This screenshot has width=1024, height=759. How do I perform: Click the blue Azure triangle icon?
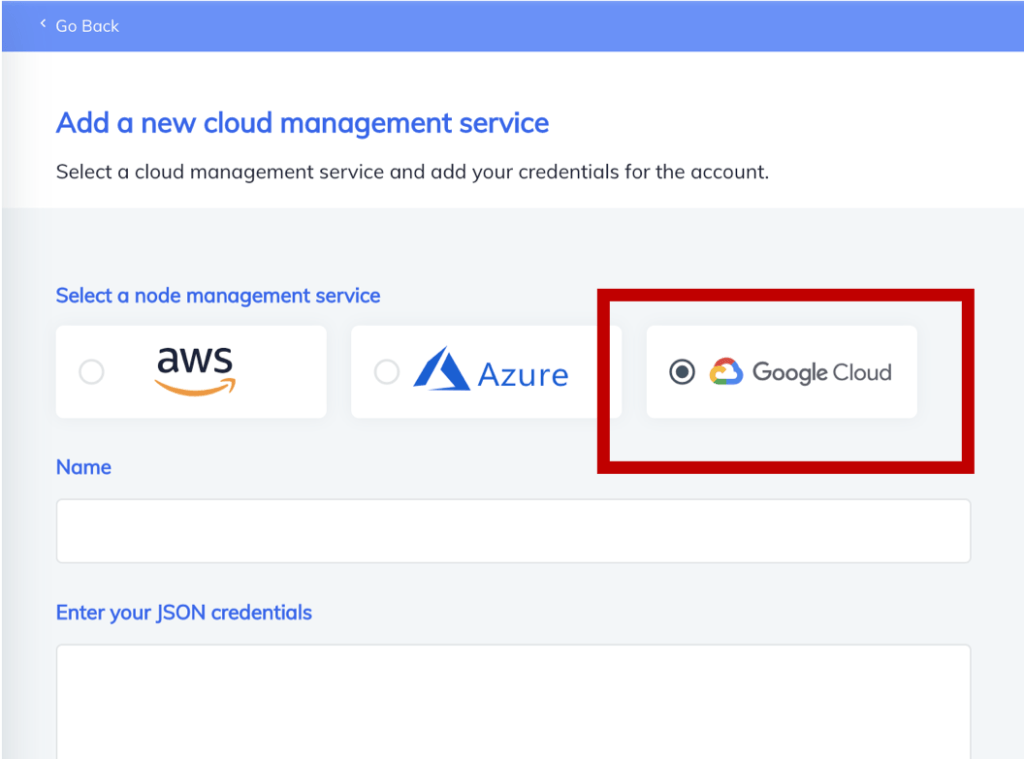[x=441, y=371]
